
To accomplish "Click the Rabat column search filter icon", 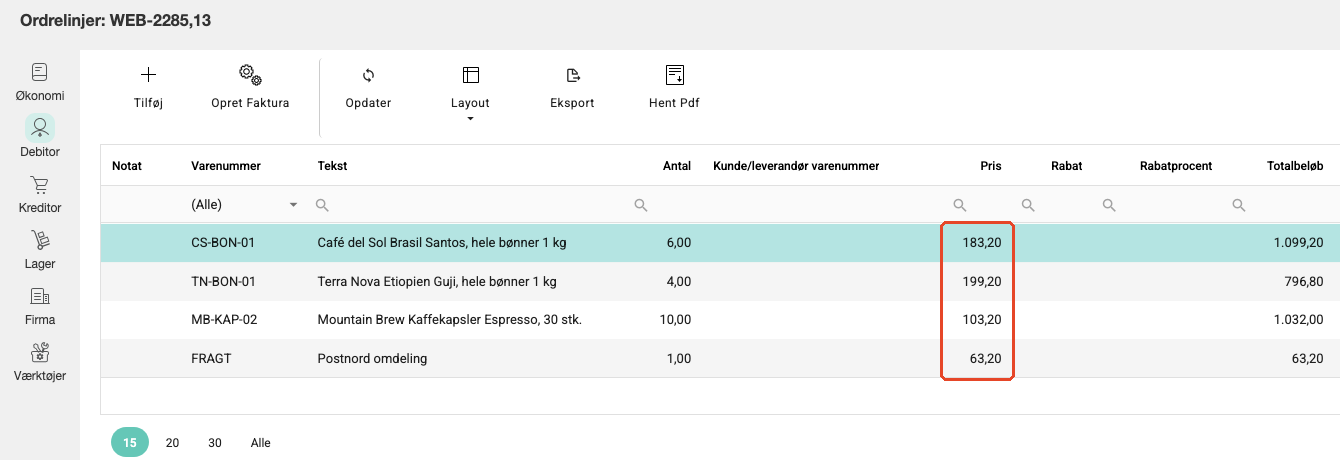I will pos(1027,205).
